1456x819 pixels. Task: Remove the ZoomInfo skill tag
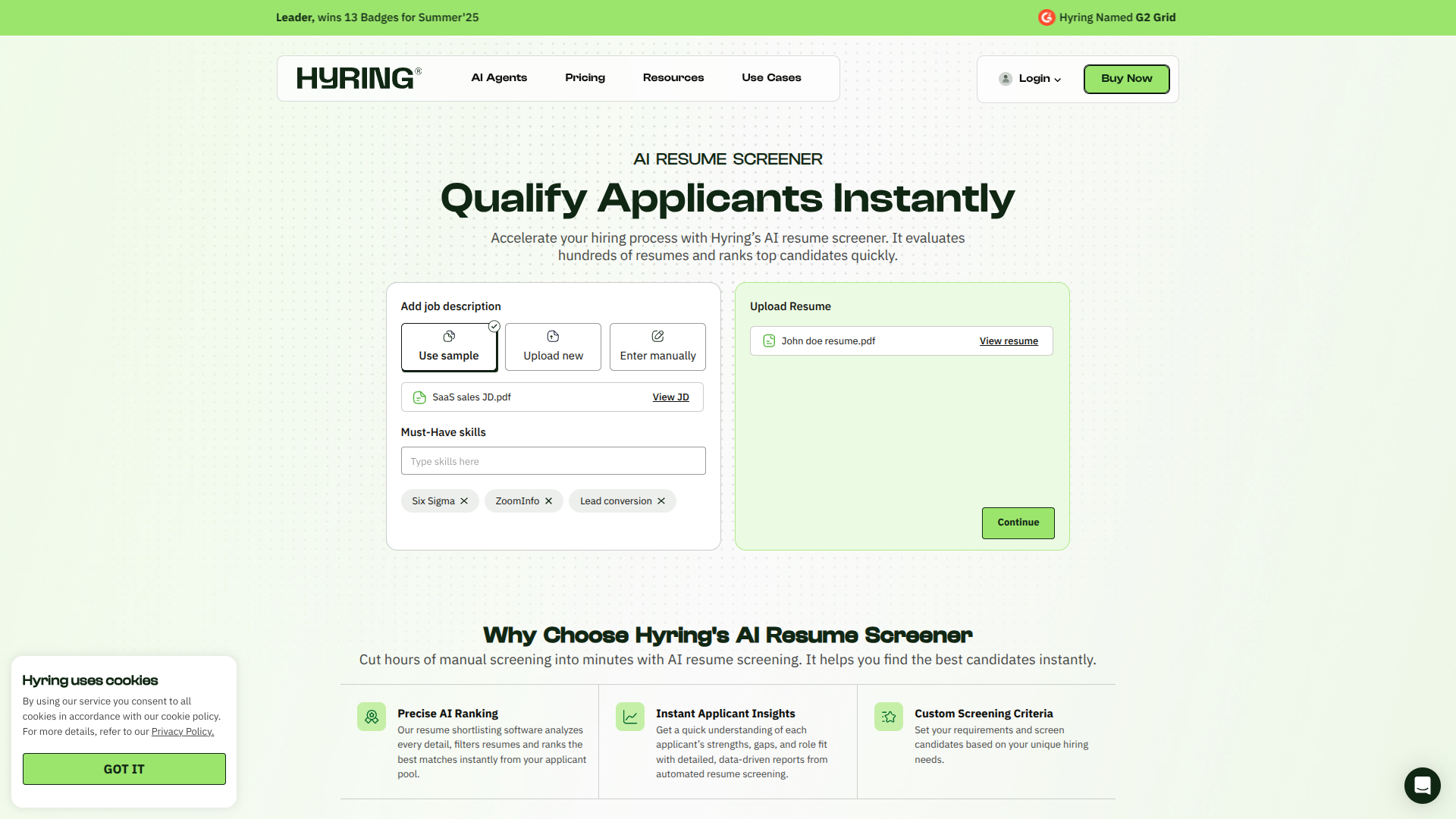549,500
